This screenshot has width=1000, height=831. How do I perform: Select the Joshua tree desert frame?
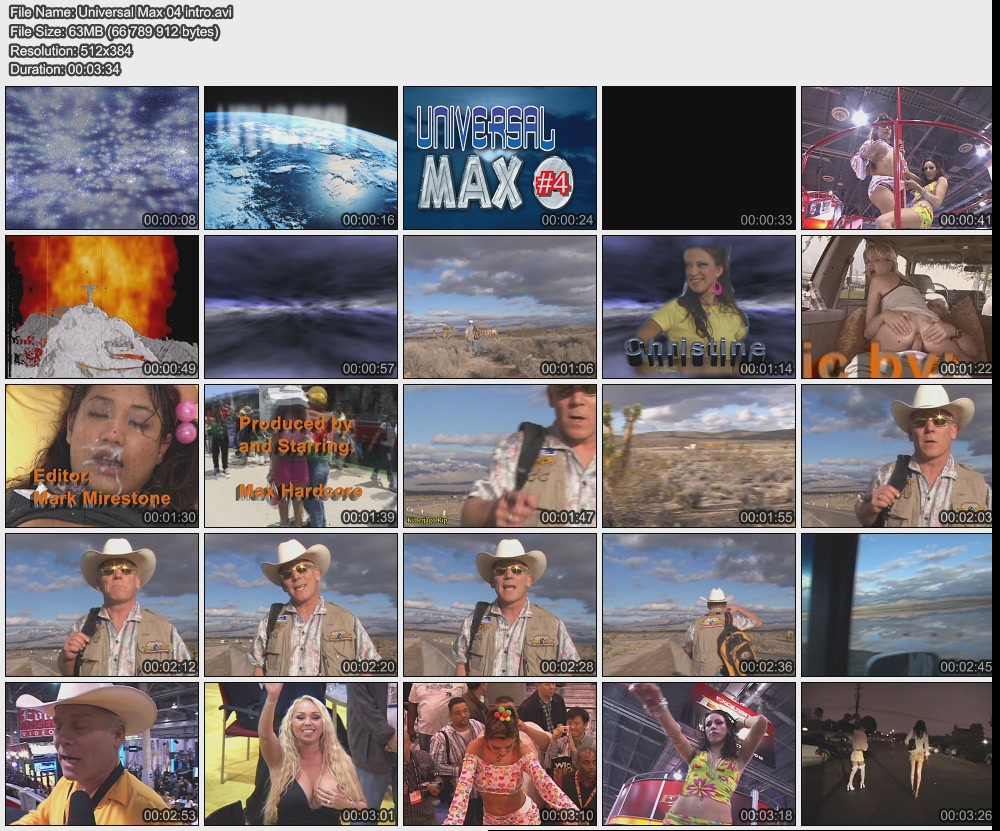pos(698,456)
